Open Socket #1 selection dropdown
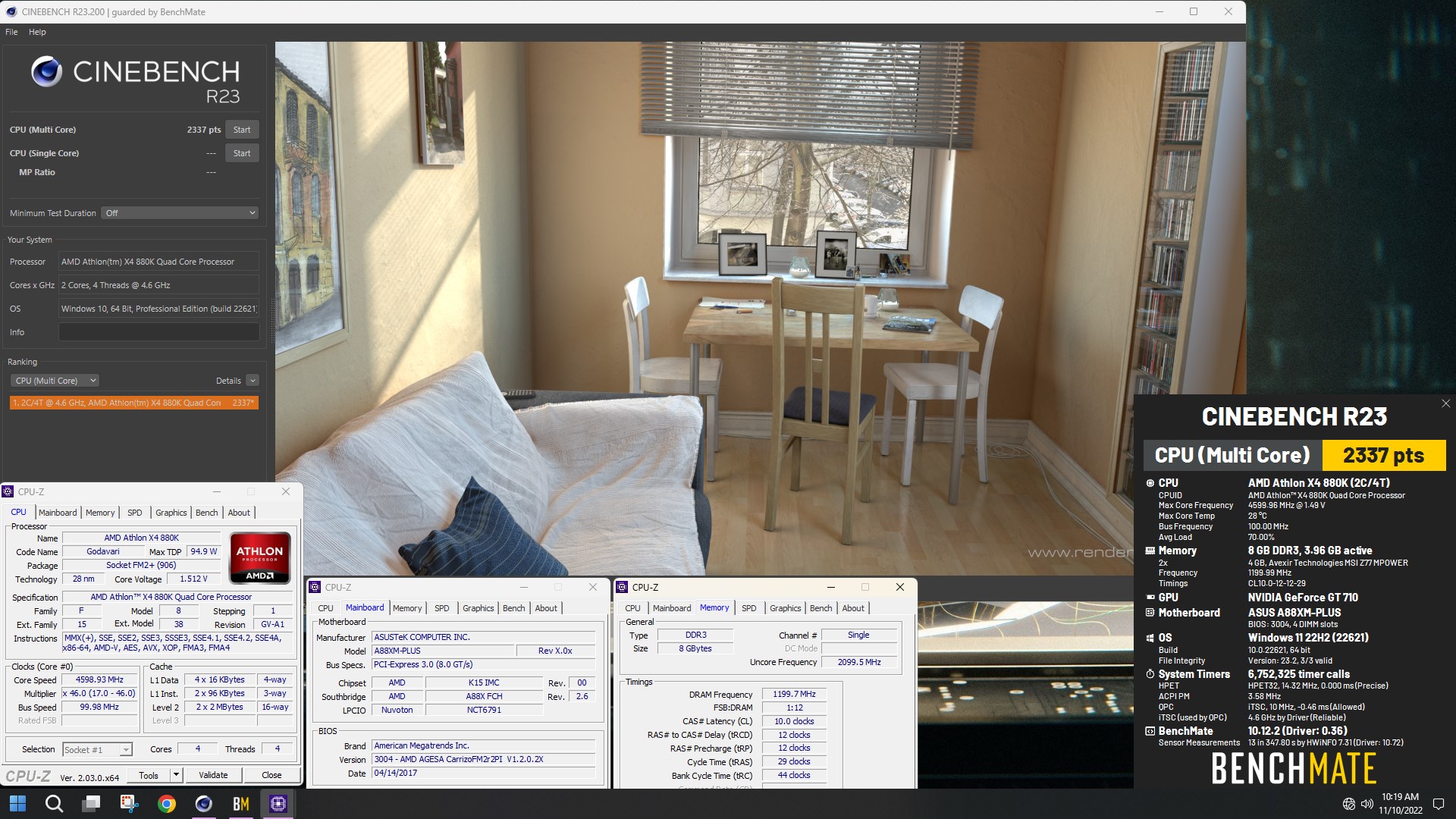Screen dimensions: 1456x819 pos(97,750)
